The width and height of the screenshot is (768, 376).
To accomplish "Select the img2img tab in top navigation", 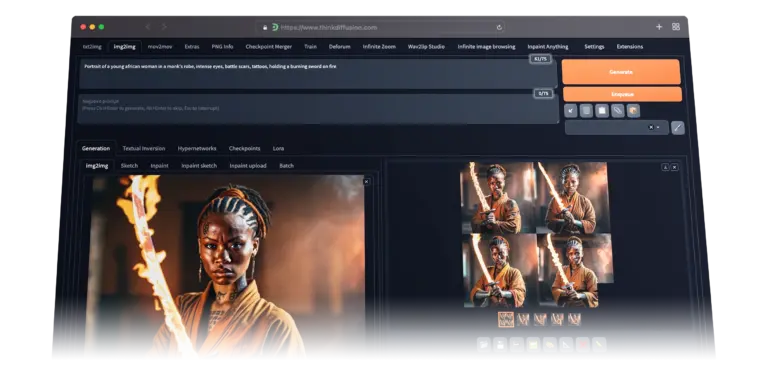I will pos(124,47).
